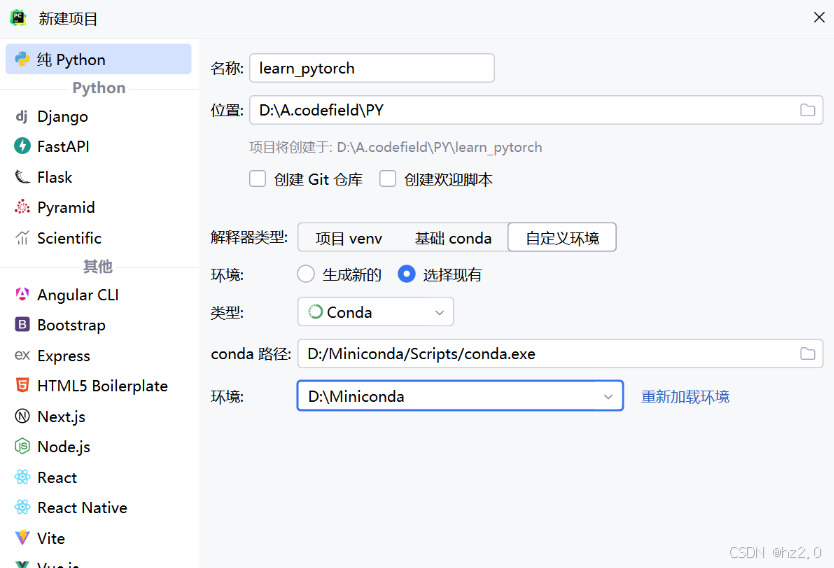Select Flask project type

[98, 177]
